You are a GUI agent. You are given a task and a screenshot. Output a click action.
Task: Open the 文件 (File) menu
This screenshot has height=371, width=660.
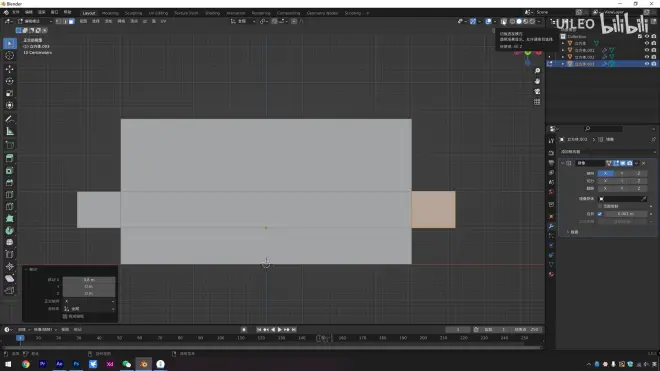tap(16, 13)
